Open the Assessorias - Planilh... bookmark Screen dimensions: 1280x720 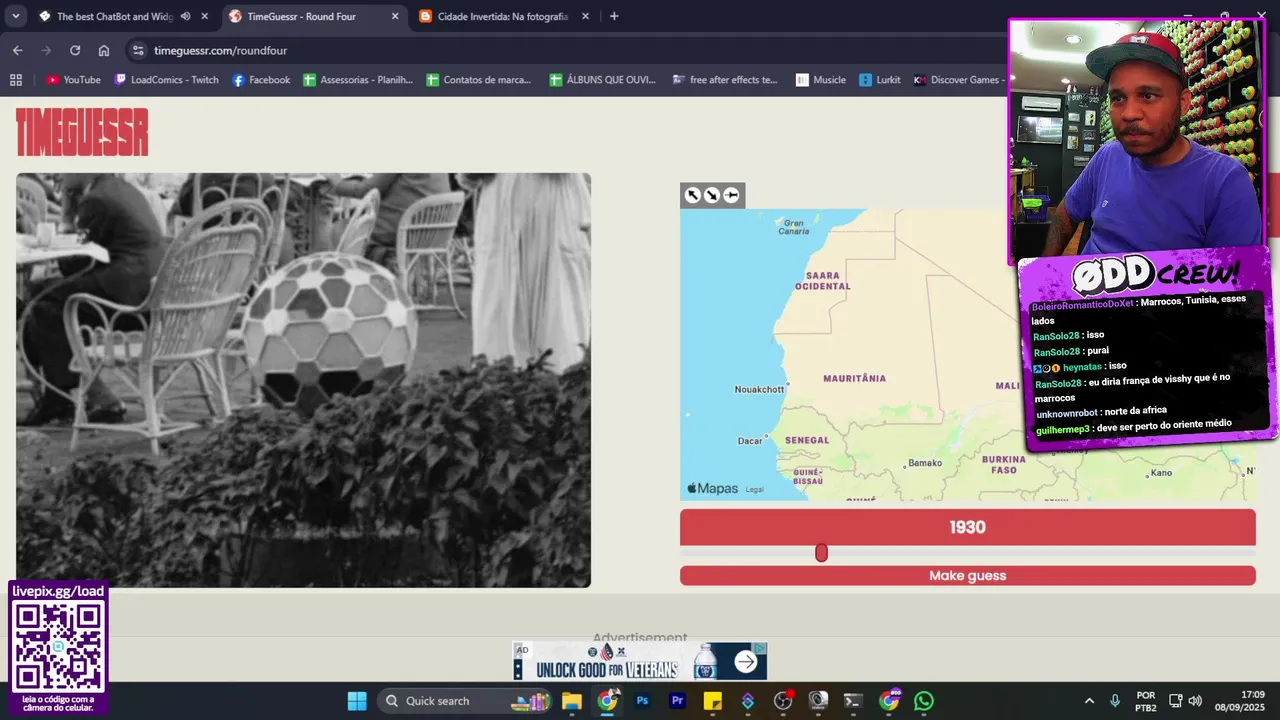(x=358, y=80)
